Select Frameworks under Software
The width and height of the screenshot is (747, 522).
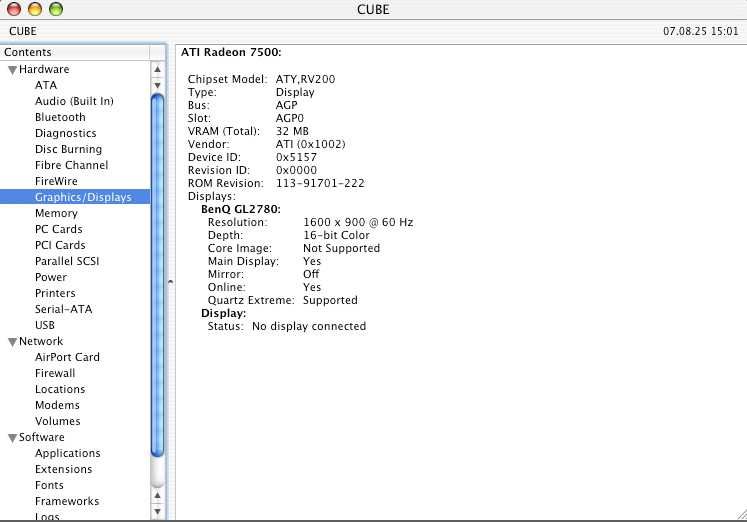click(67, 501)
